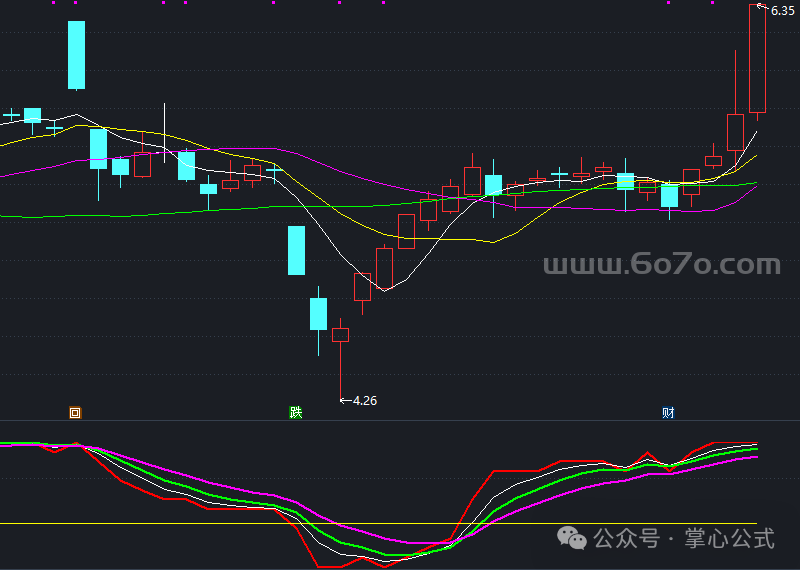Click the small cyan candle above the 财 marker

tap(669, 195)
